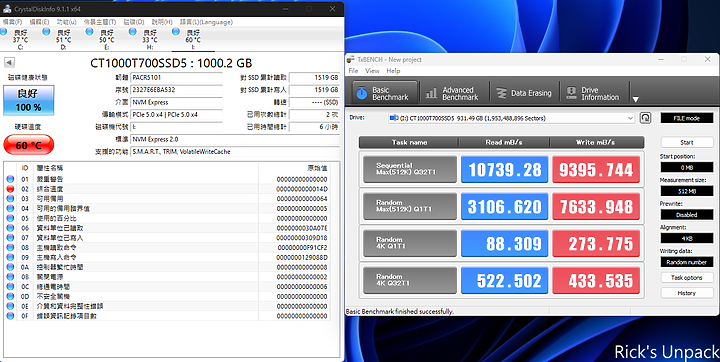Click the refresh drive list icon in TxBENCH
720x362 pixels.
645,118
